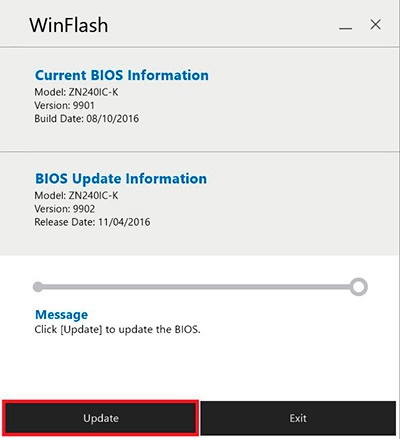400x439 pixels.
Task: Click the Exit button
Action: click(x=298, y=418)
